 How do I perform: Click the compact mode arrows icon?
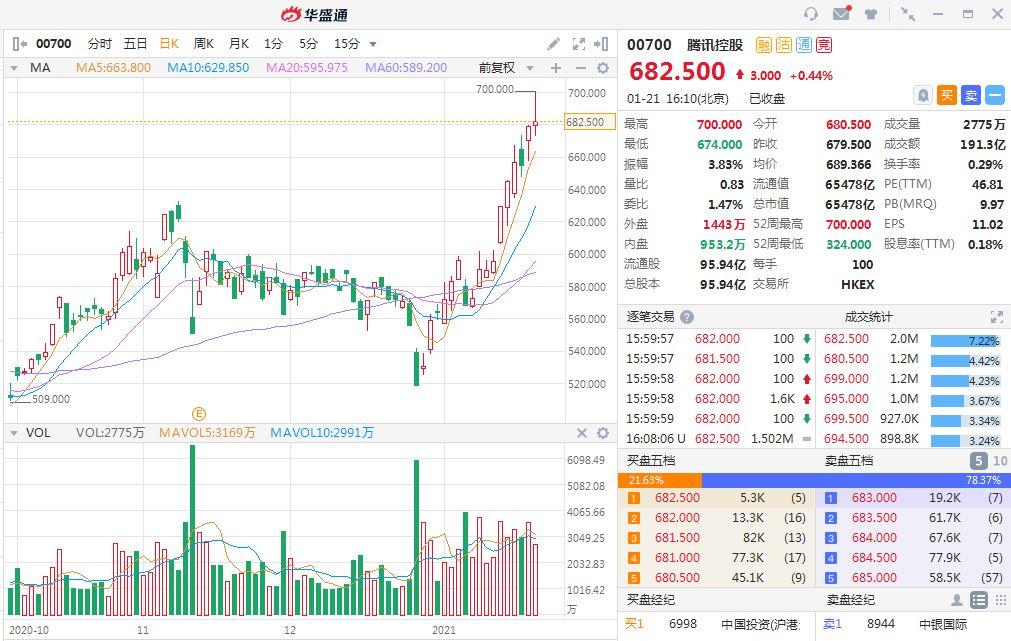(908, 14)
